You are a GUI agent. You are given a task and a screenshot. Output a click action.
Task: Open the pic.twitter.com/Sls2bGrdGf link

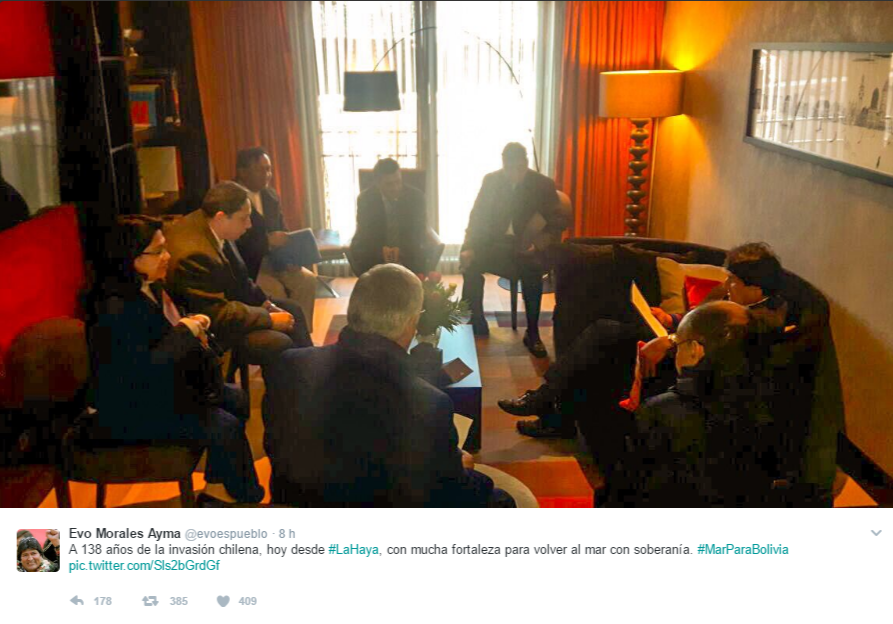click(144, 565)
